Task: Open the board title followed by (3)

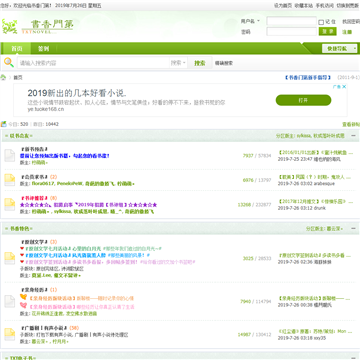Action: 34,242
